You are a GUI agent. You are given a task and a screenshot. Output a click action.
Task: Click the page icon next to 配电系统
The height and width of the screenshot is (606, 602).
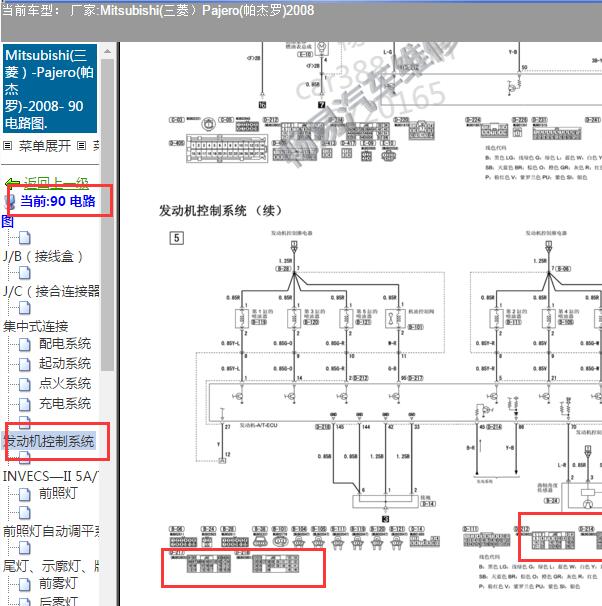(24, 344)
